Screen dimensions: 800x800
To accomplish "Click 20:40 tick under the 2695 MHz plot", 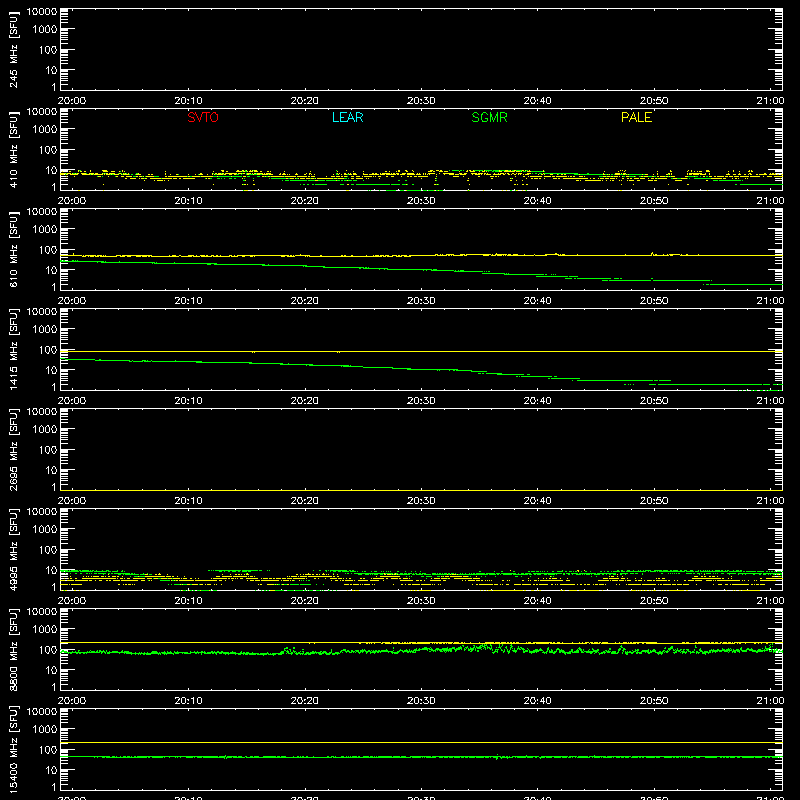I will click(x=537, y=501).
